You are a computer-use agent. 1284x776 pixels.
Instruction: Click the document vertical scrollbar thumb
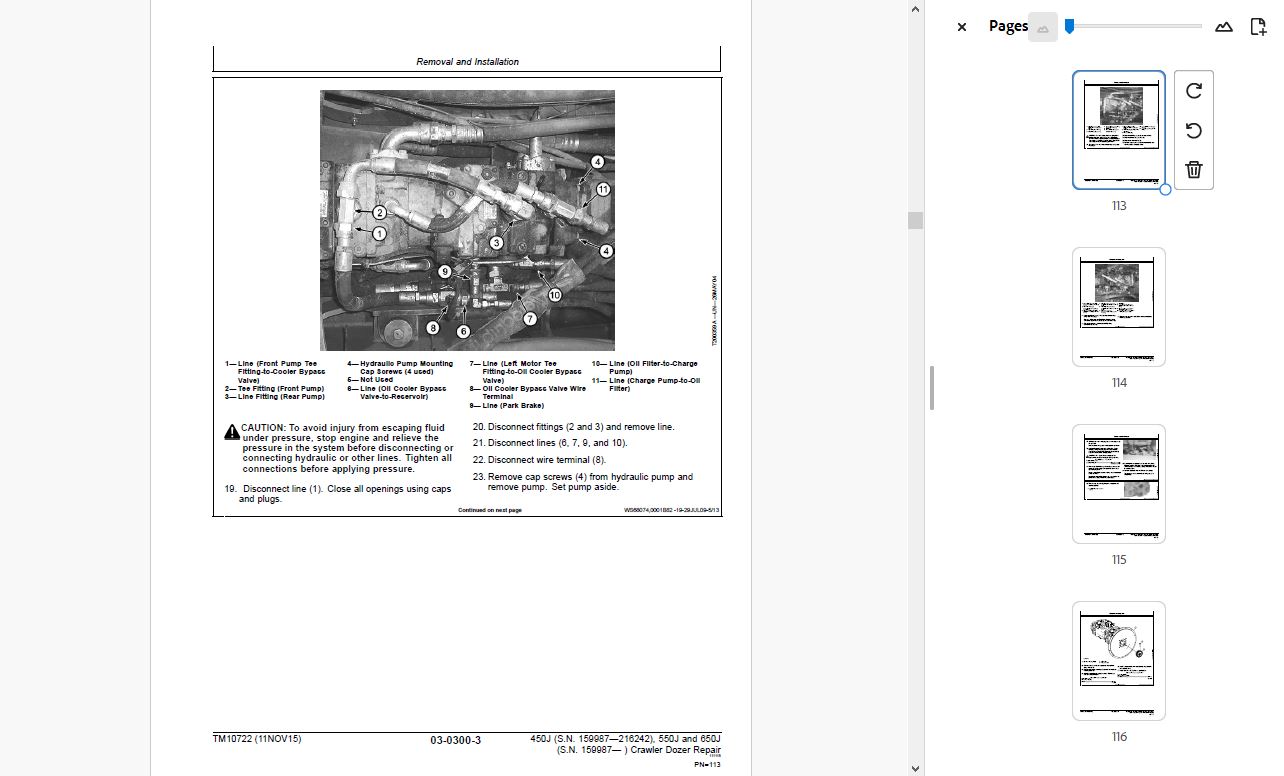(x=915, y=221)
